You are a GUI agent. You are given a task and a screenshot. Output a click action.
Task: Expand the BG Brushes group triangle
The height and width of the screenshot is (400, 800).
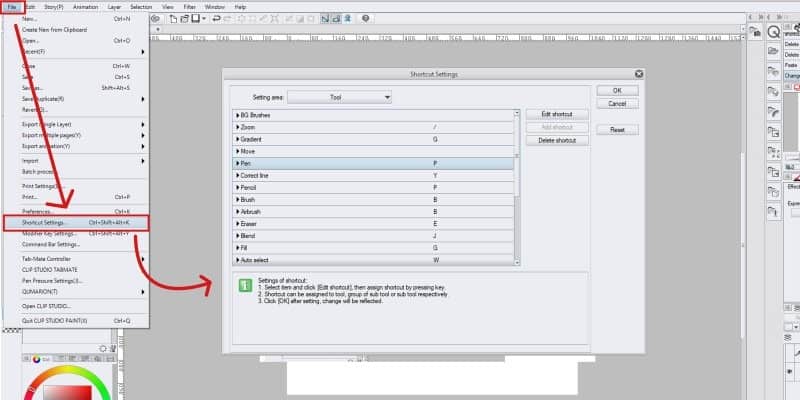[238, 115]
